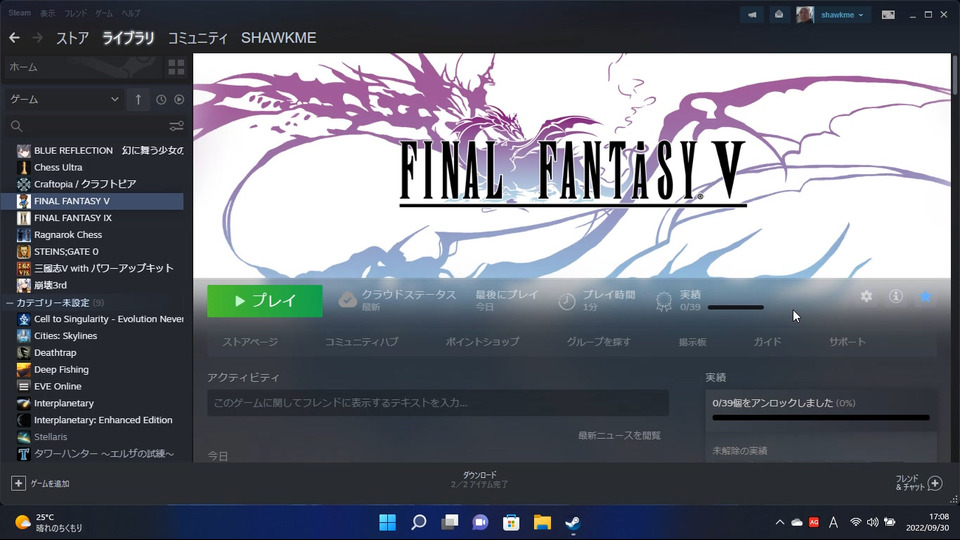This screenshot has height=540, width=960.
Task: Toggle ready-to-play filter icon
Action: (179, 99)
